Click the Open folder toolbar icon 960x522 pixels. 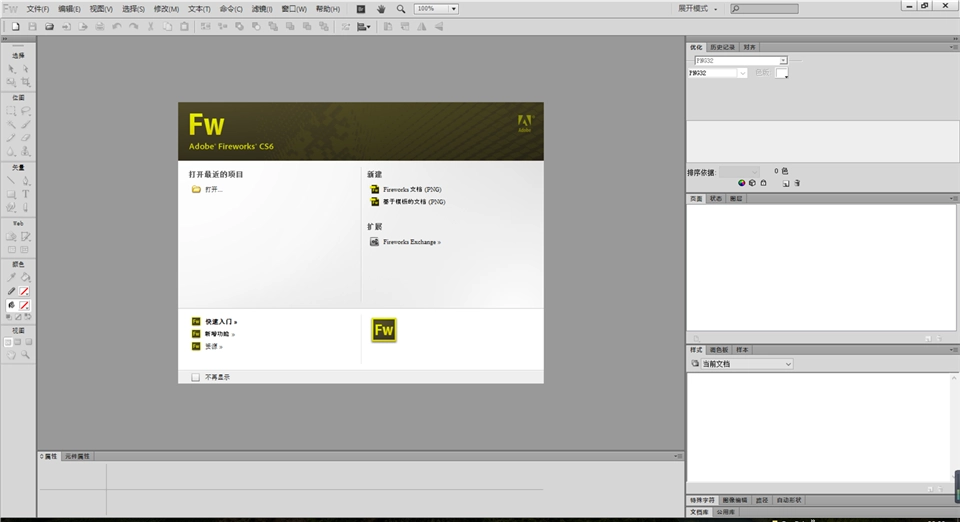[50, 27]
